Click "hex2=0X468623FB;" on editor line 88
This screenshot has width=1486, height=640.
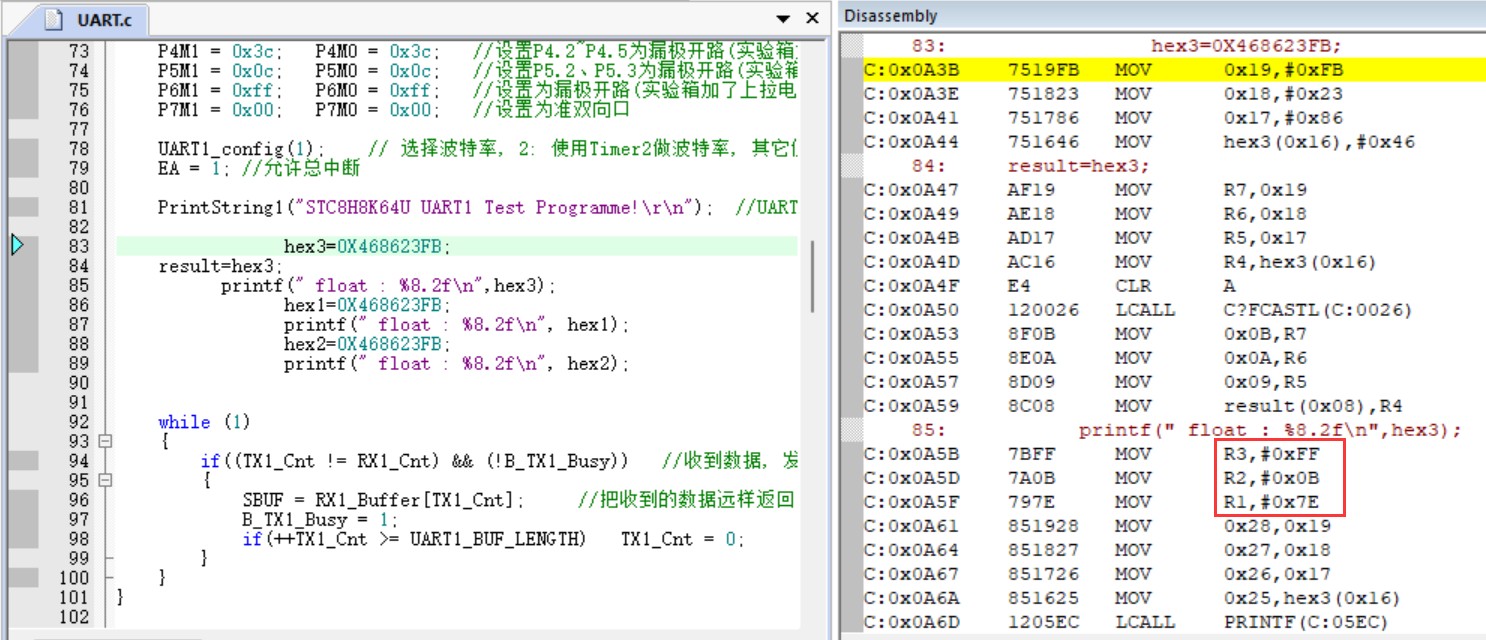click(x=368, y=344)
